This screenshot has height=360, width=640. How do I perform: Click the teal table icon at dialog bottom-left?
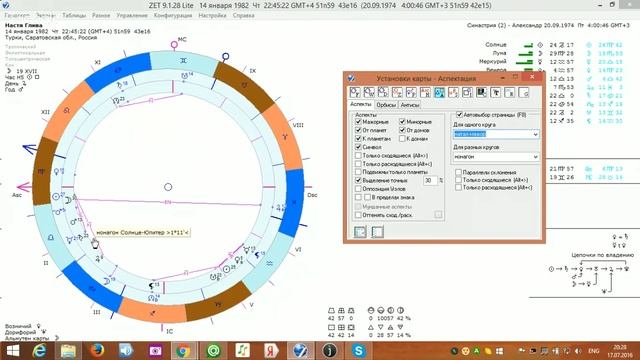[360, 232]
